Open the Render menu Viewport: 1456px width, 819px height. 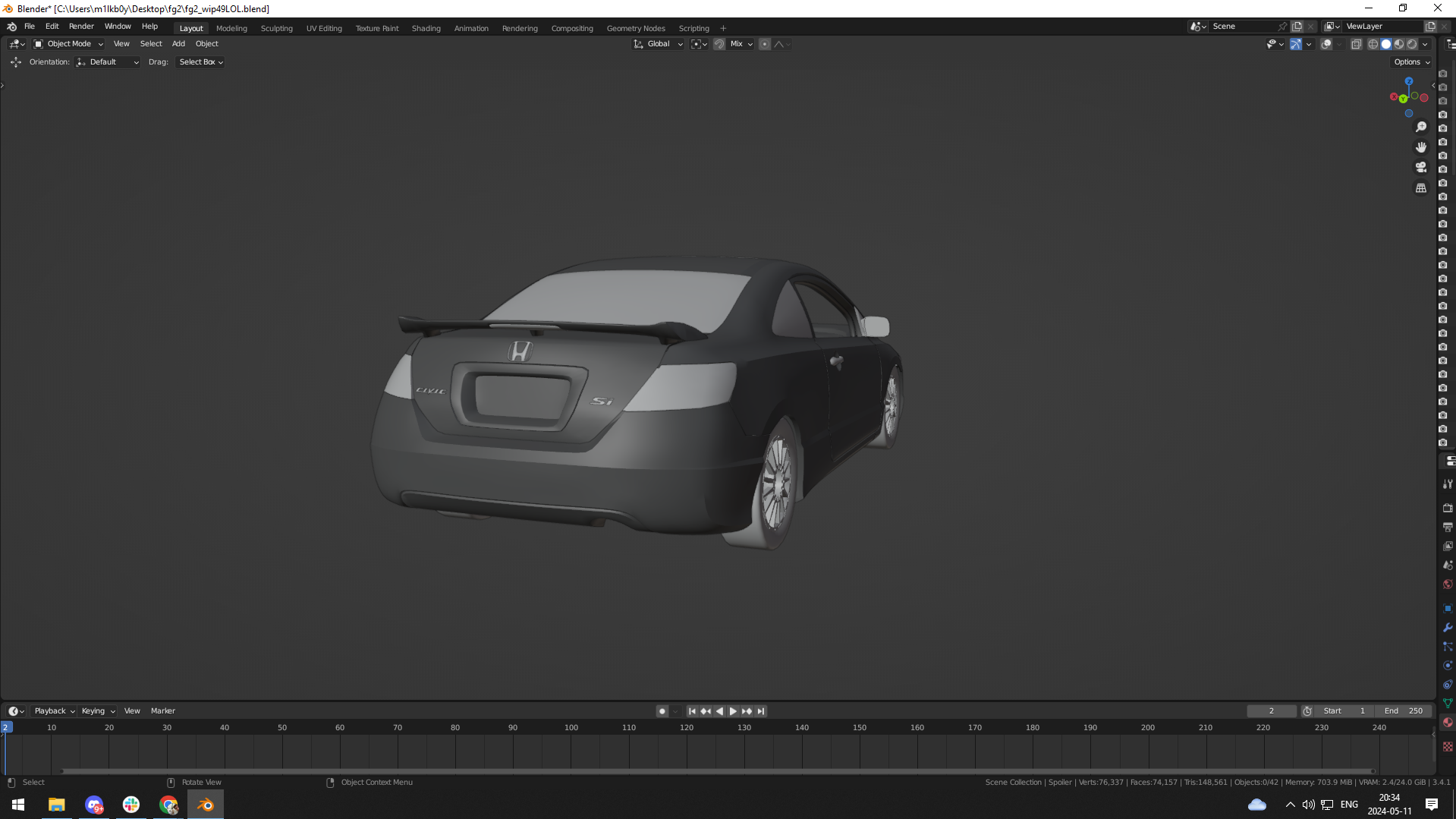coord(81,26)
